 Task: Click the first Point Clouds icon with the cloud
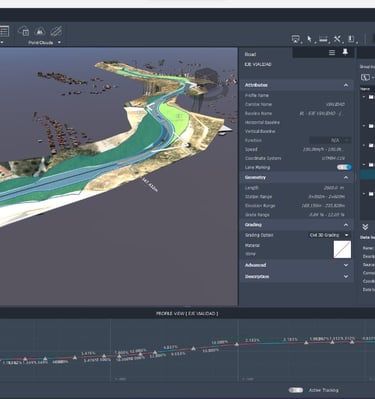coord(24,31)
